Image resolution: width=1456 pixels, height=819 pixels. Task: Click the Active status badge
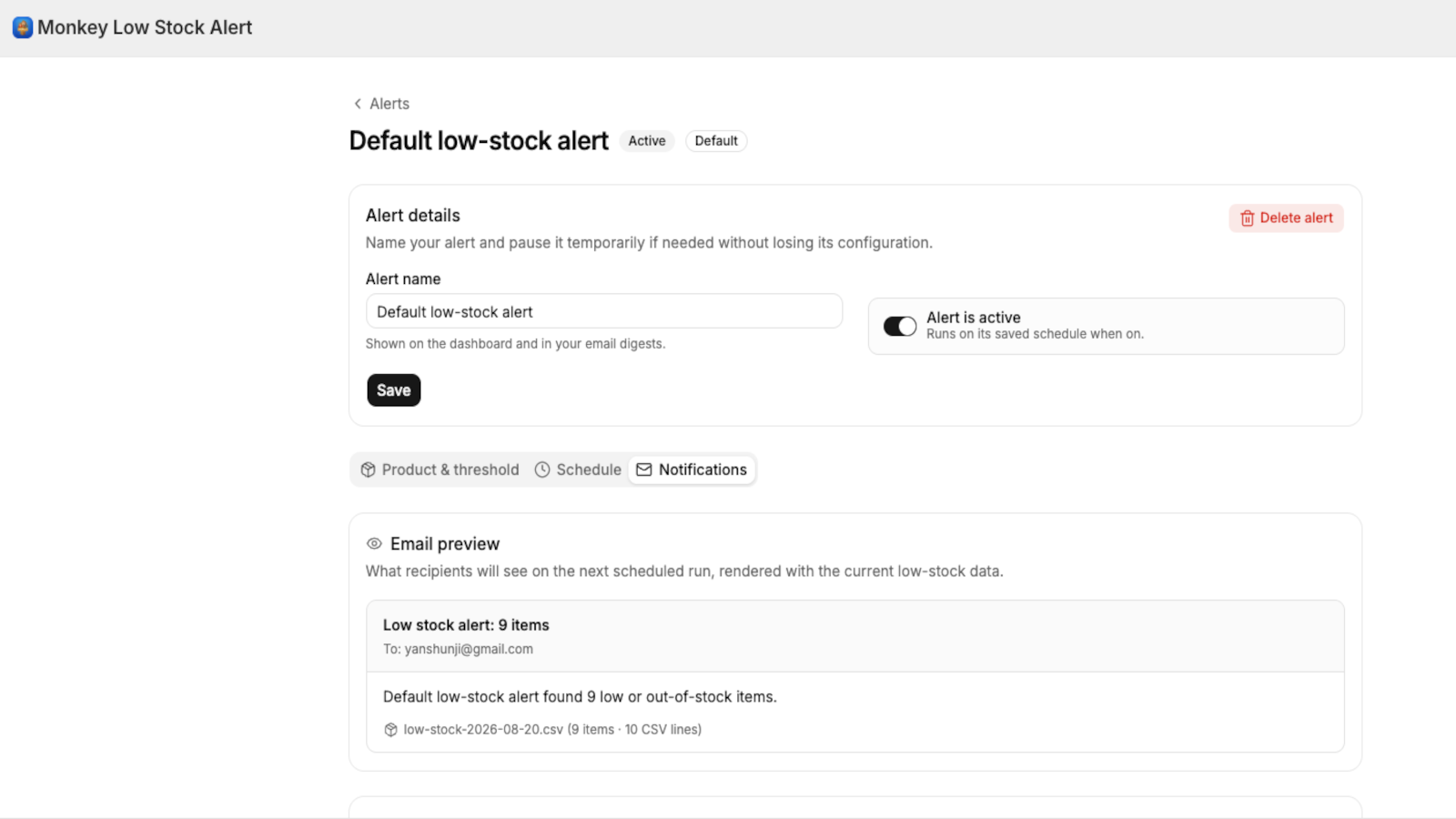pos(647,141)
